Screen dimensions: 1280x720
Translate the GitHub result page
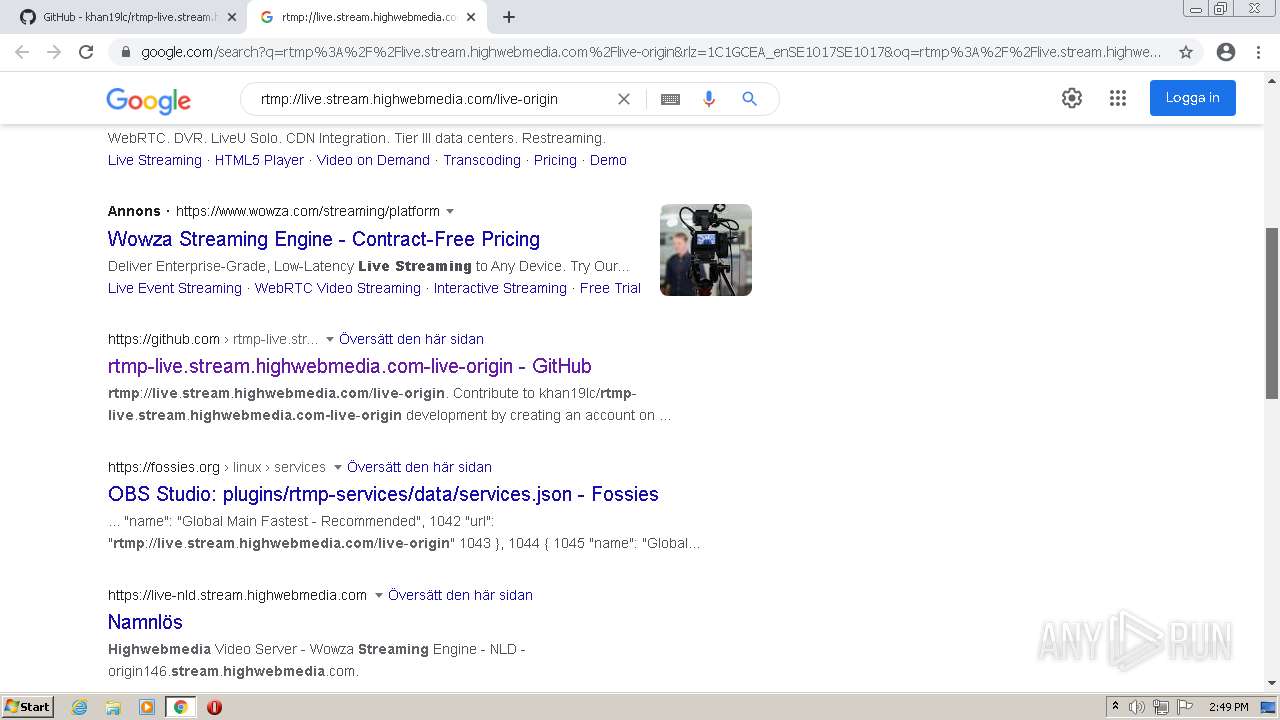coord(411,339)
